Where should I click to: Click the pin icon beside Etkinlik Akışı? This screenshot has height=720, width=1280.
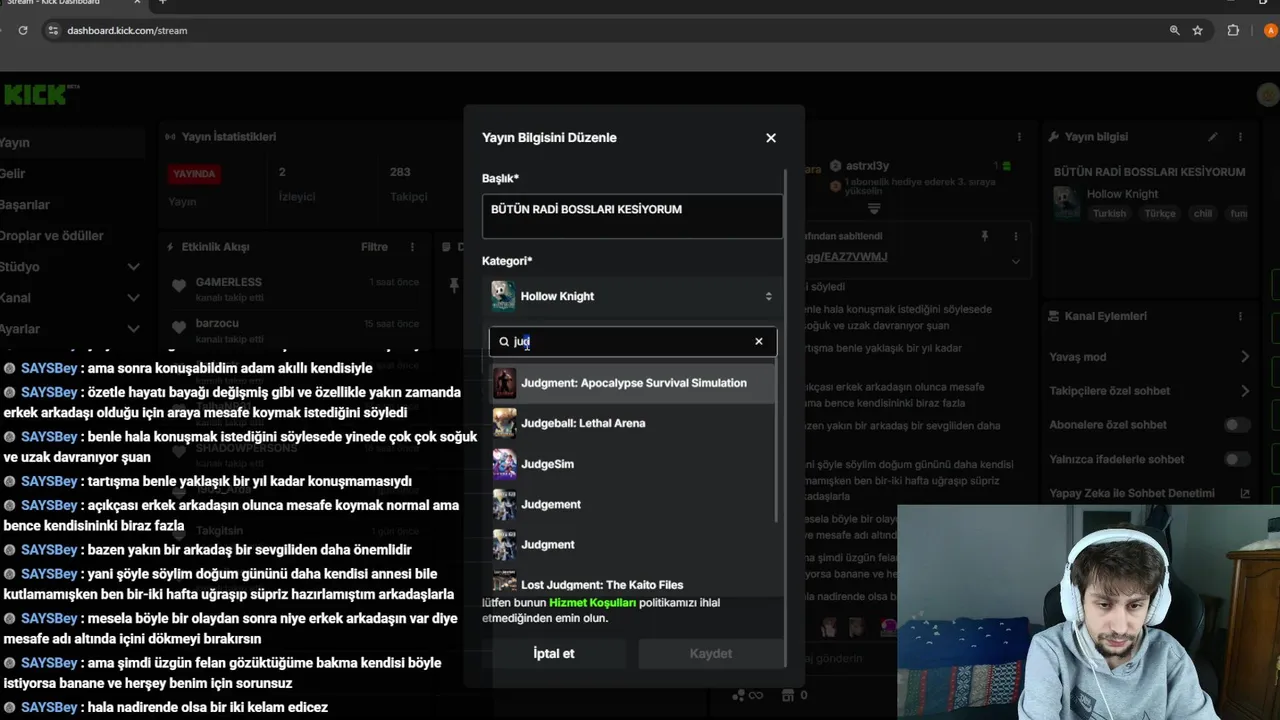click(x=454, y=285)
